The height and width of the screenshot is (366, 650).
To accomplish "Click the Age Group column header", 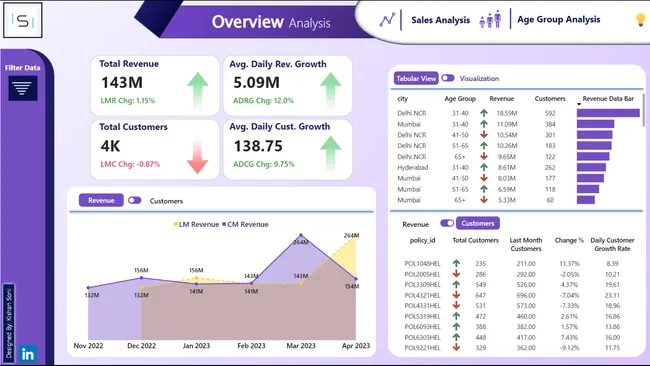I will 460,99.
